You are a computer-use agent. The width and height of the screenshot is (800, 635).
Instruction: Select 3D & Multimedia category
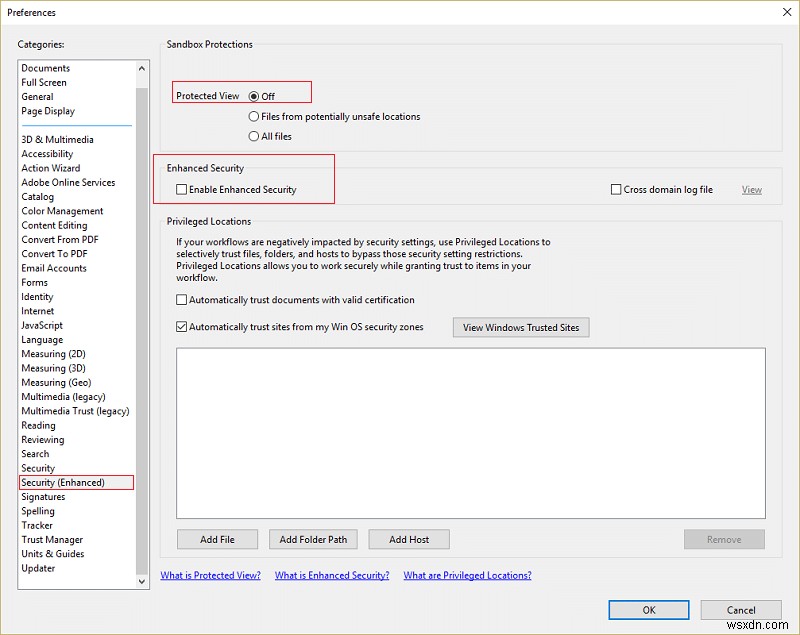pyautogui.click(x=57, y=139)
